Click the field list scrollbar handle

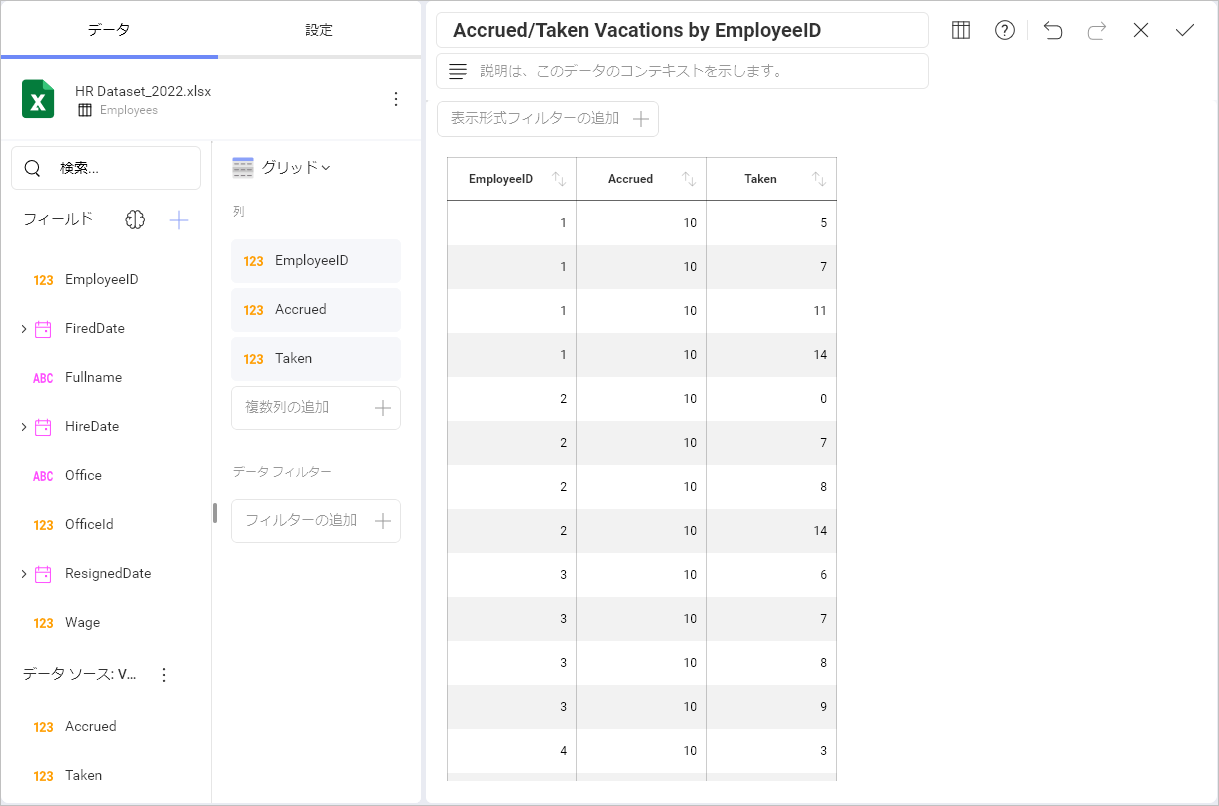coord(215,513)
